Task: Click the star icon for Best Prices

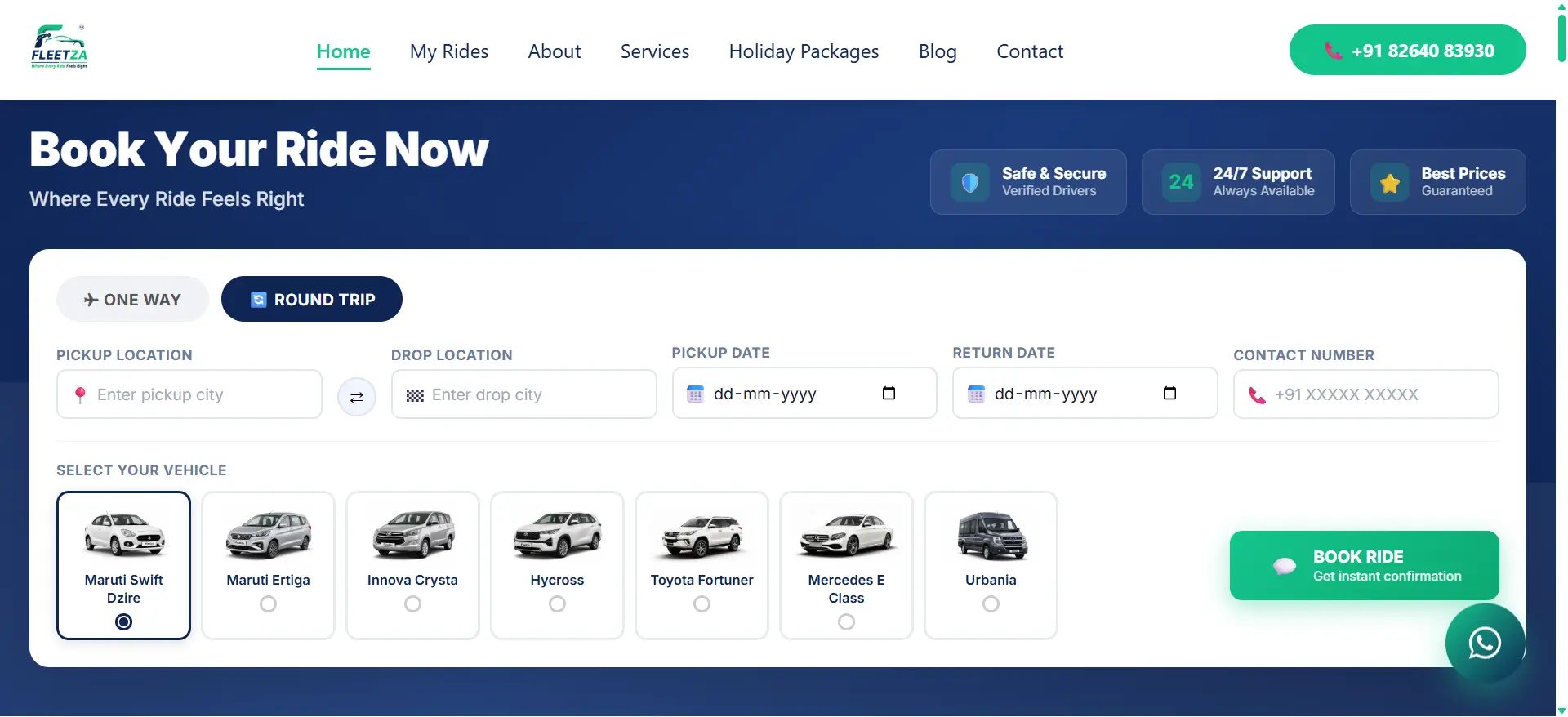Action: coord(1390,182)
